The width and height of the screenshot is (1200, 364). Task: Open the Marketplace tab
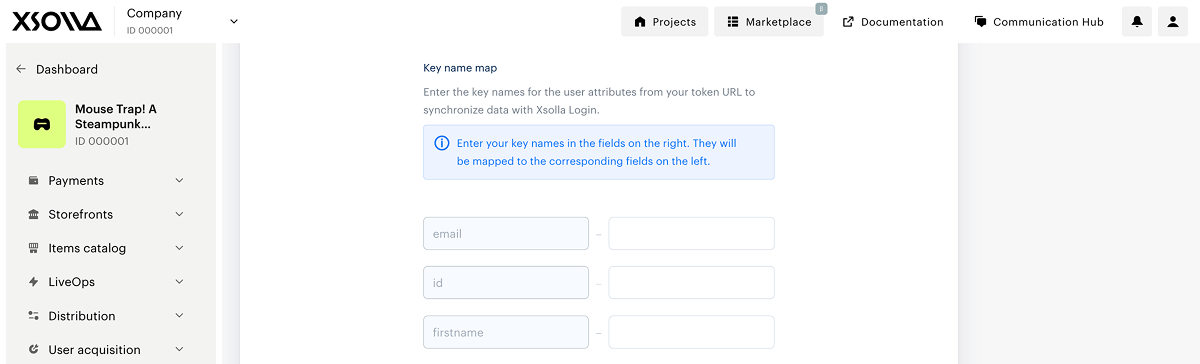click(x=769, y=22)
